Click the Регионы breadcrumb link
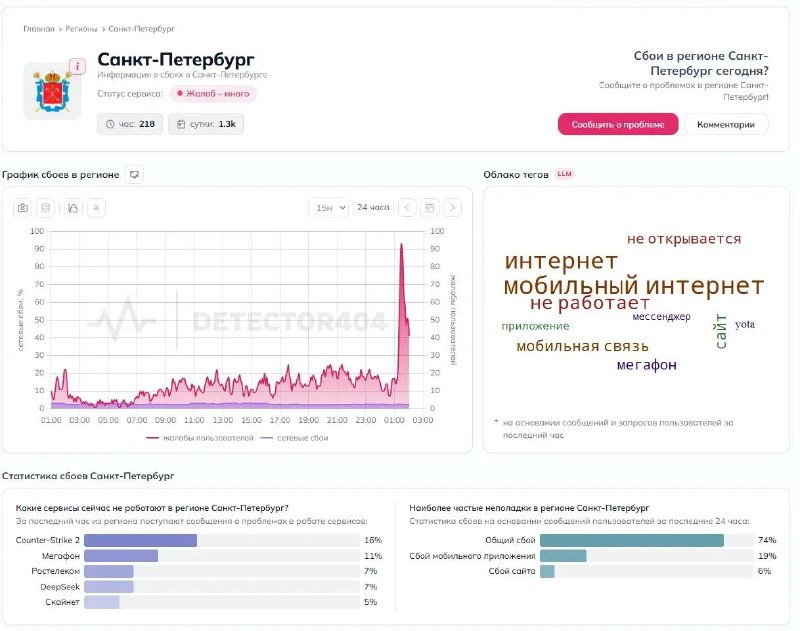 [x=81, y=29]
